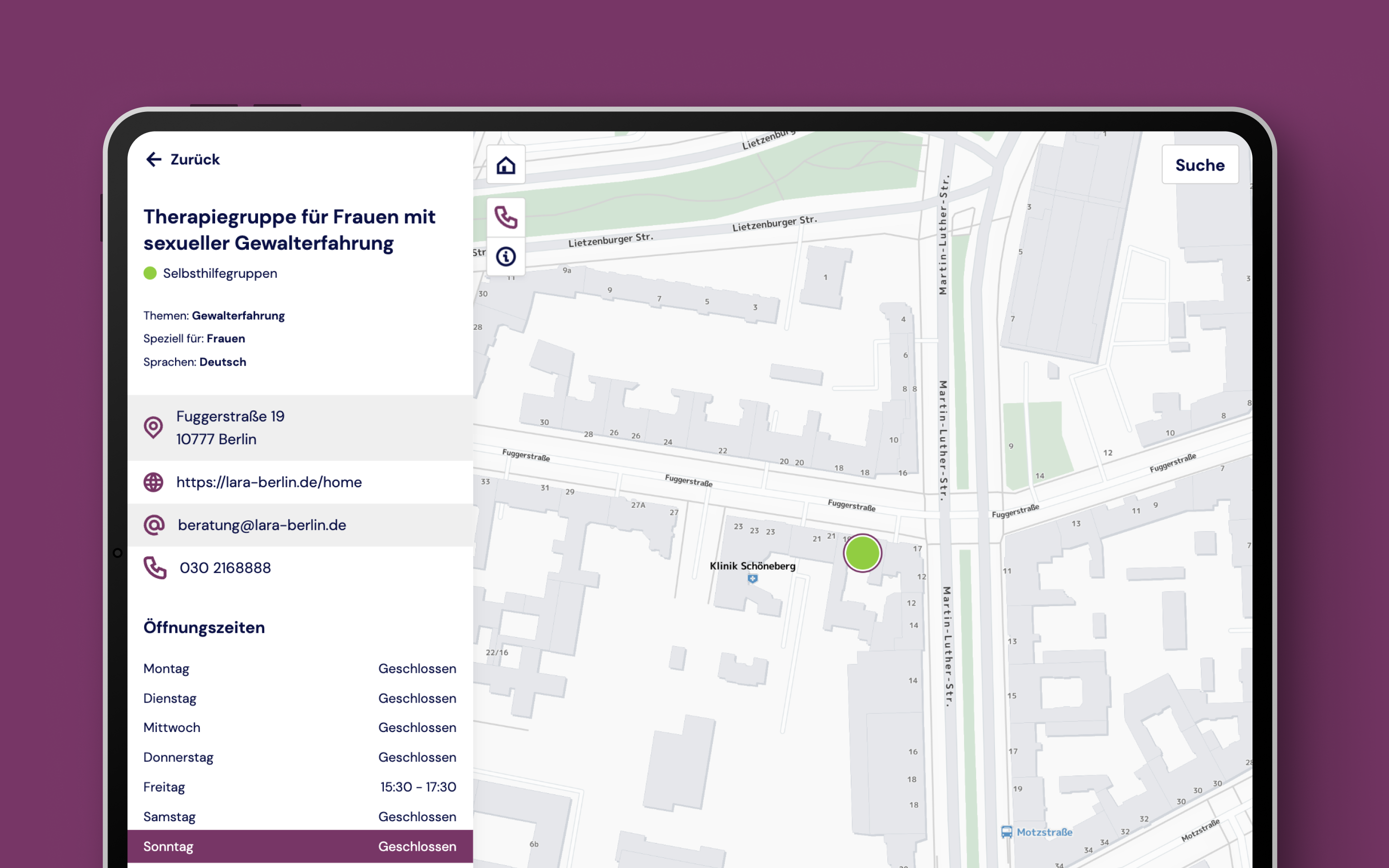This screenshot has width=1389, height=868.
Task: Select the highlighted Sonntag row
Action: (x=300, y=846)
